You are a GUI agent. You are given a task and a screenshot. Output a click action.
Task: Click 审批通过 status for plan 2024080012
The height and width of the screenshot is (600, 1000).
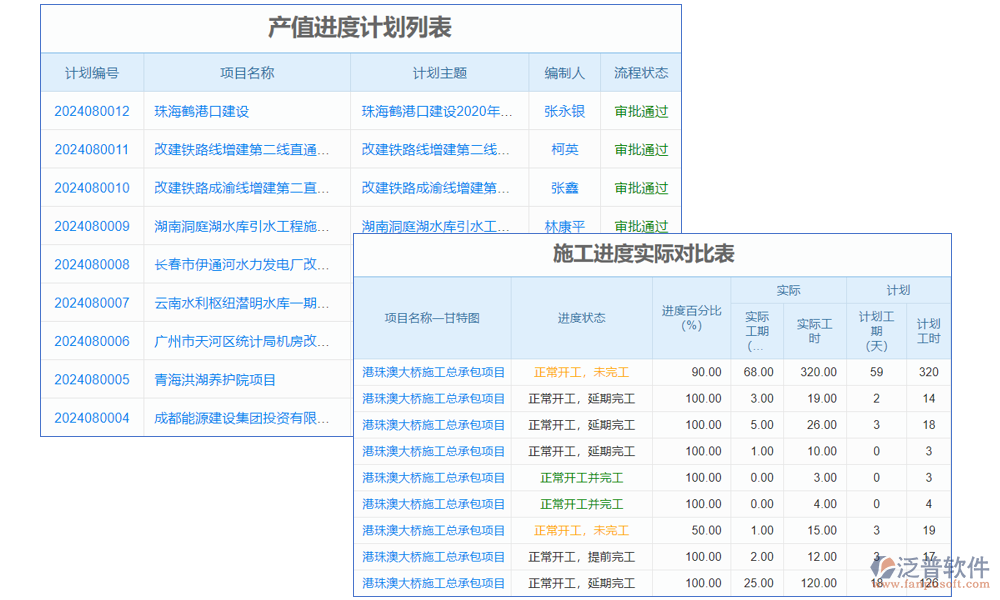pos(640,111)
